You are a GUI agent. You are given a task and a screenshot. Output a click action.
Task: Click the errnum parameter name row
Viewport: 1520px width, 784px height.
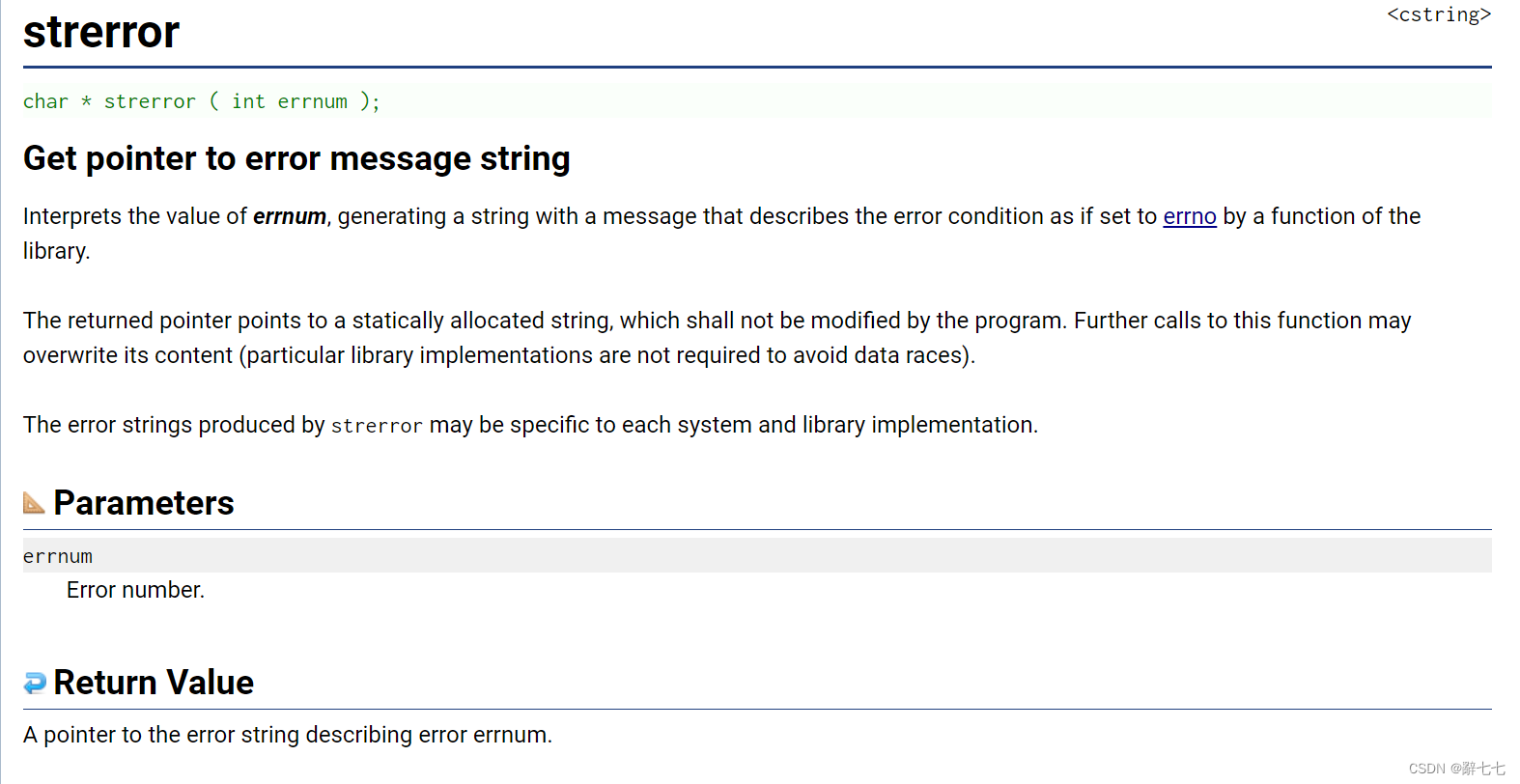[757, 556]
